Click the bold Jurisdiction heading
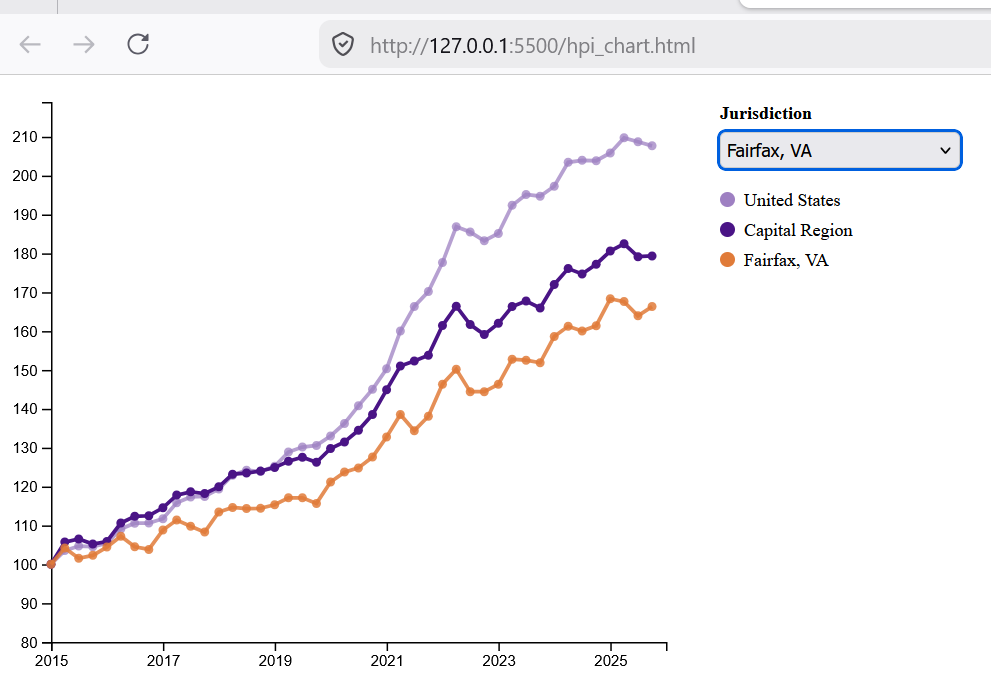 point(765,113)
